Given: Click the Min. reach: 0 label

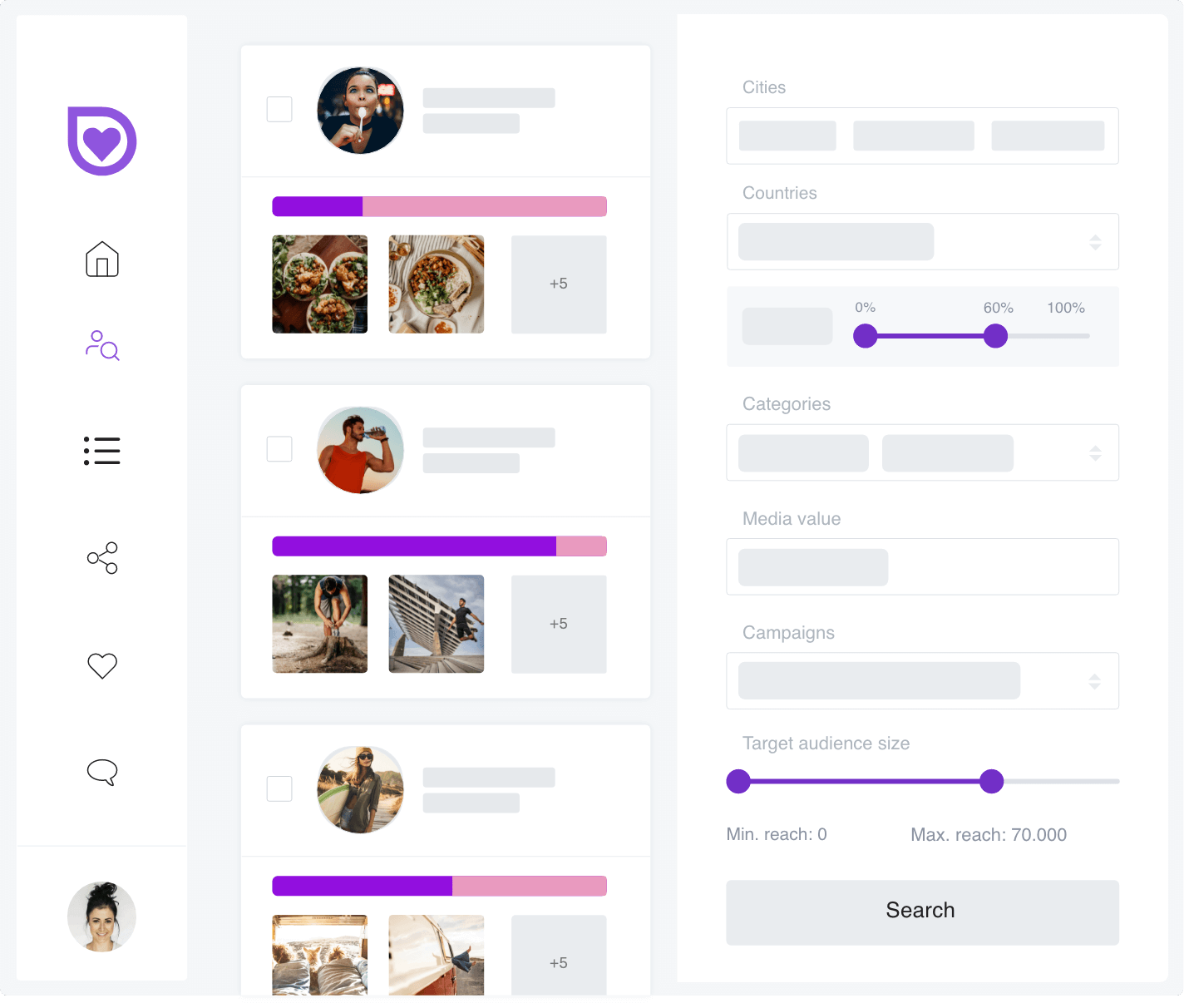Looking at the screenshot, I should (777, 834).
